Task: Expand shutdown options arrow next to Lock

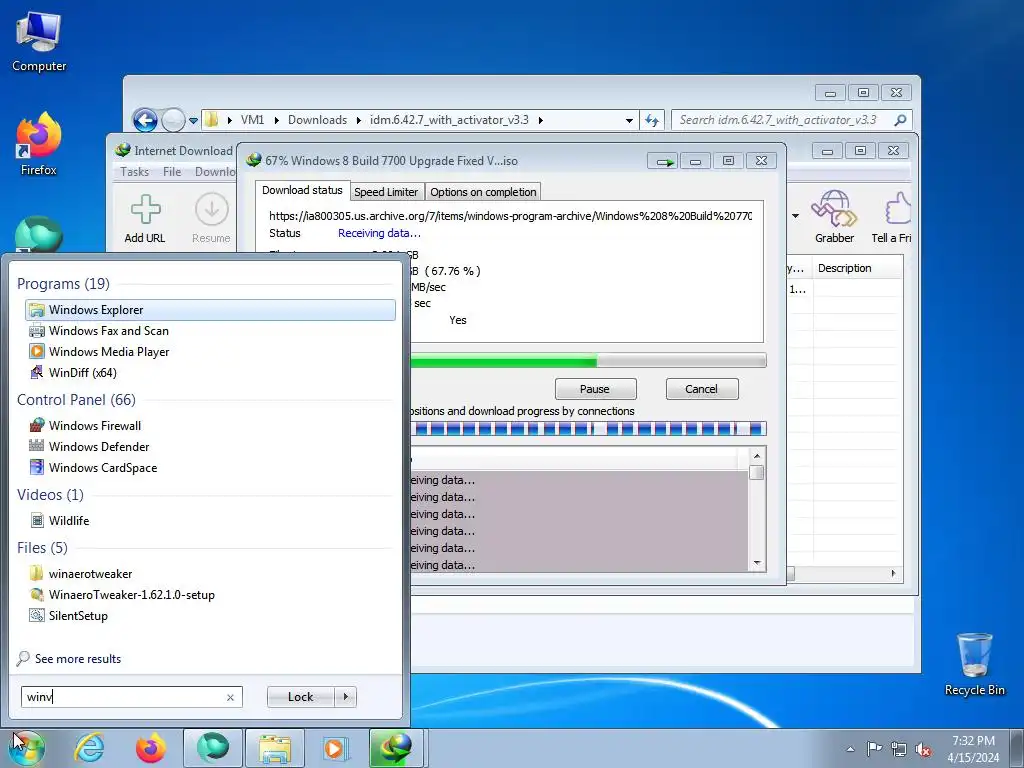Action: point(345,697)
